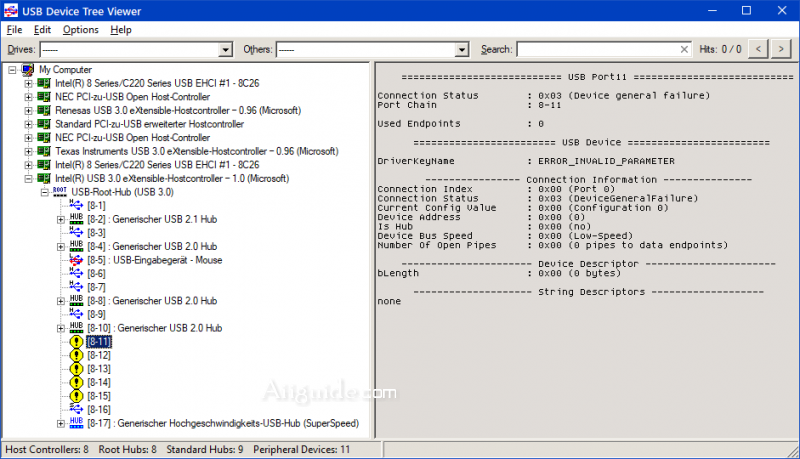Open the Edit menu
Screen dimensions: 800x459
pyautogui.click(x=42, y=30)
